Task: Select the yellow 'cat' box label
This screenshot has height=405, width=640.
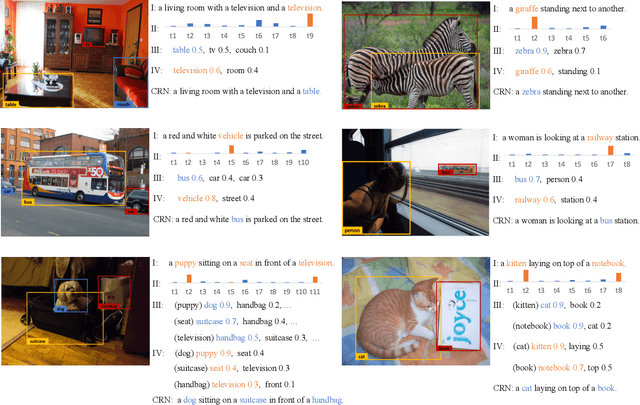Action: 361,356
